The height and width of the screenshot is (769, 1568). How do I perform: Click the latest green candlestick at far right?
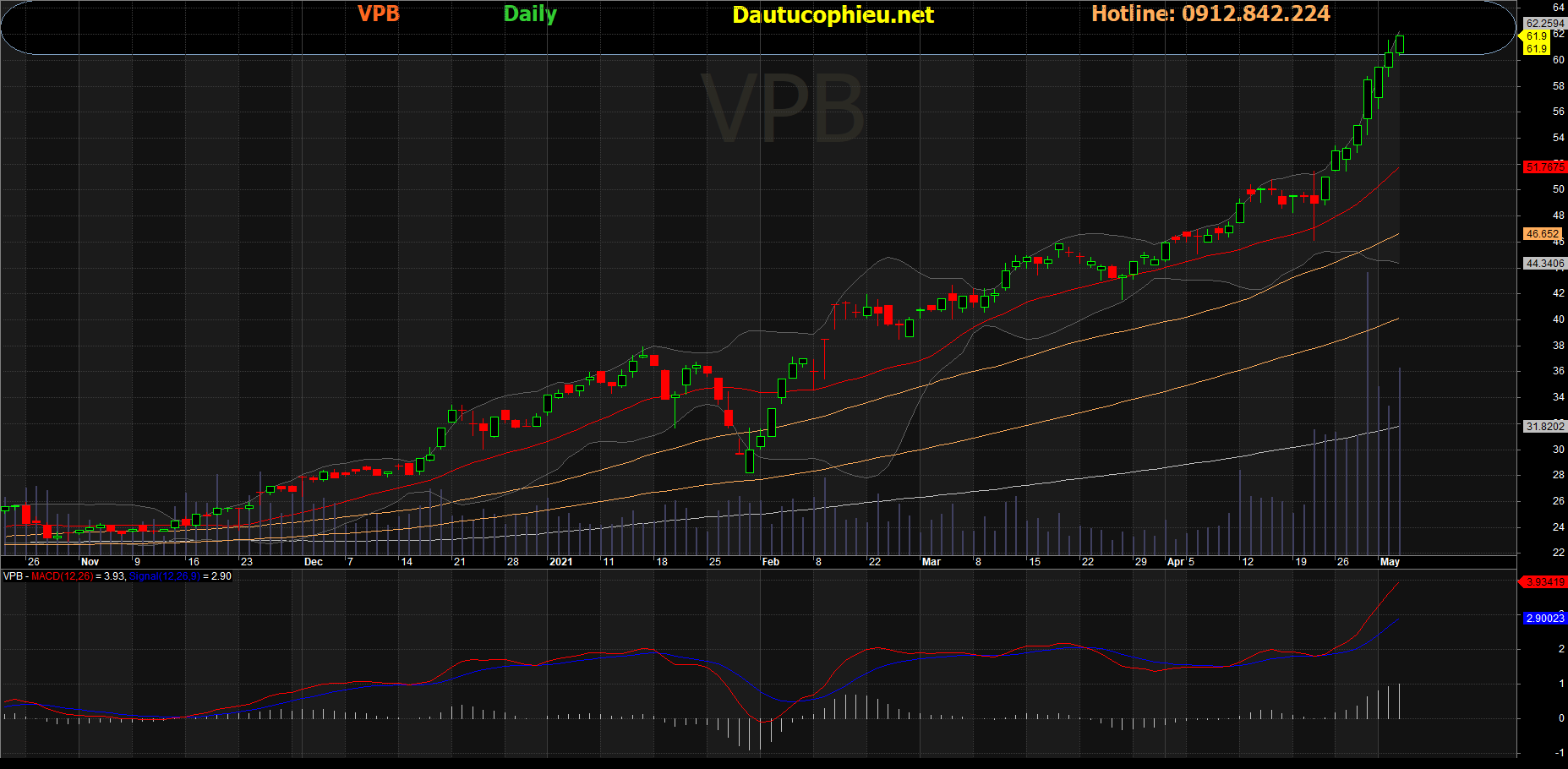click(1401, 44)
